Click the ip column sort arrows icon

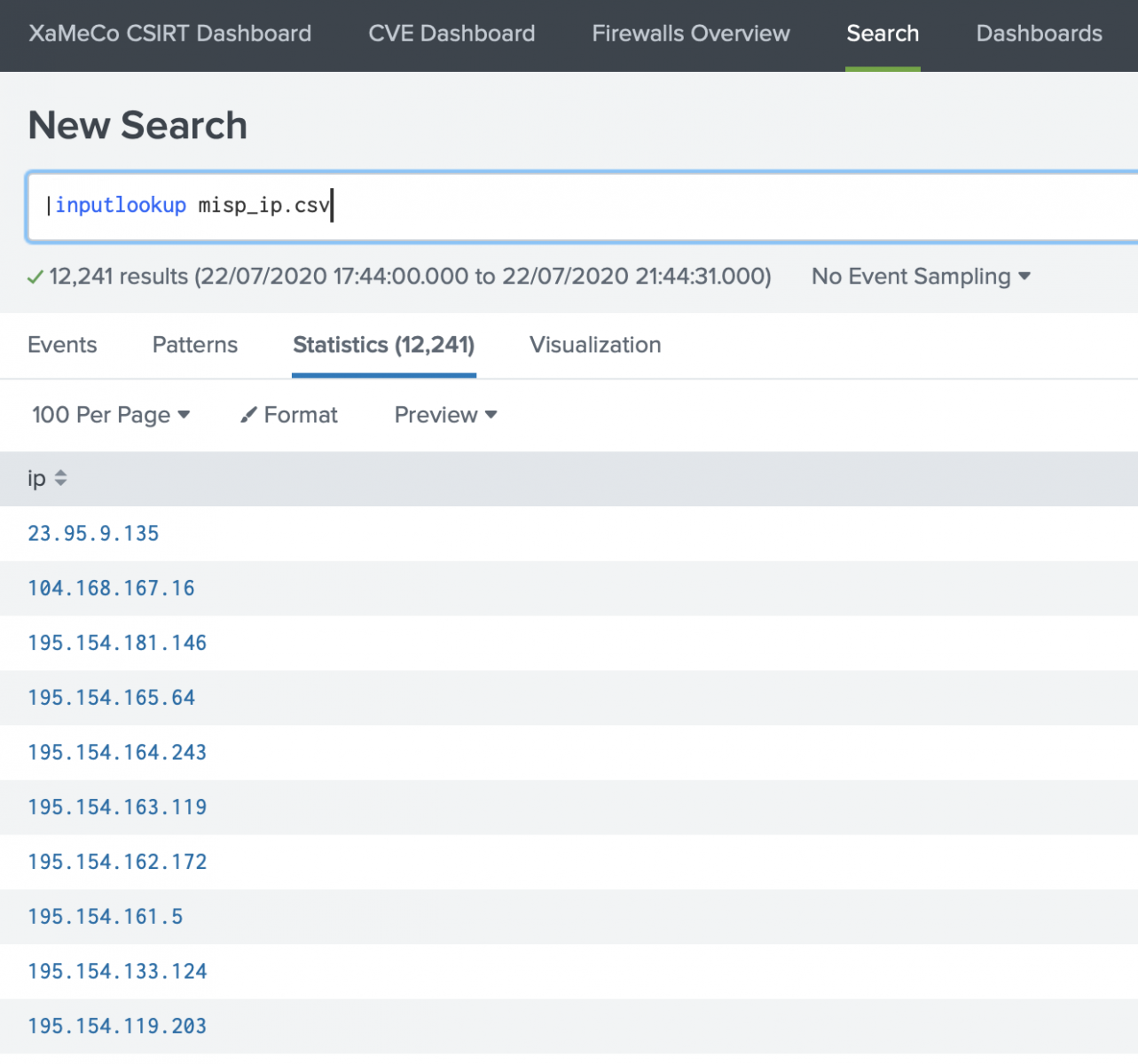click(60, 479)
